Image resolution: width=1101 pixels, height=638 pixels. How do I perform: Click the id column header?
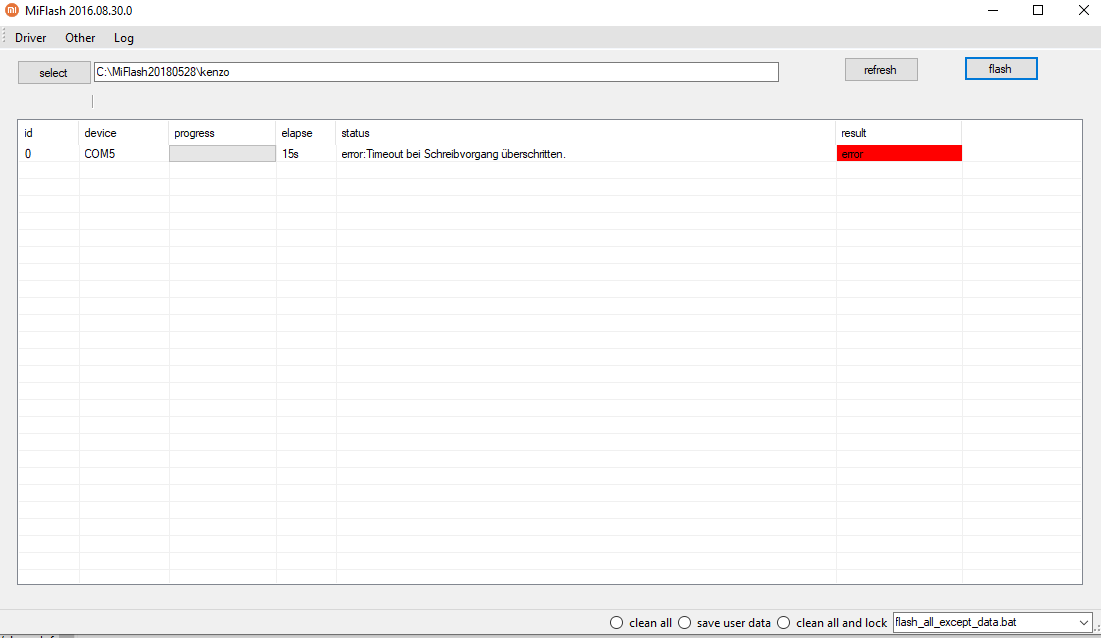48,133
